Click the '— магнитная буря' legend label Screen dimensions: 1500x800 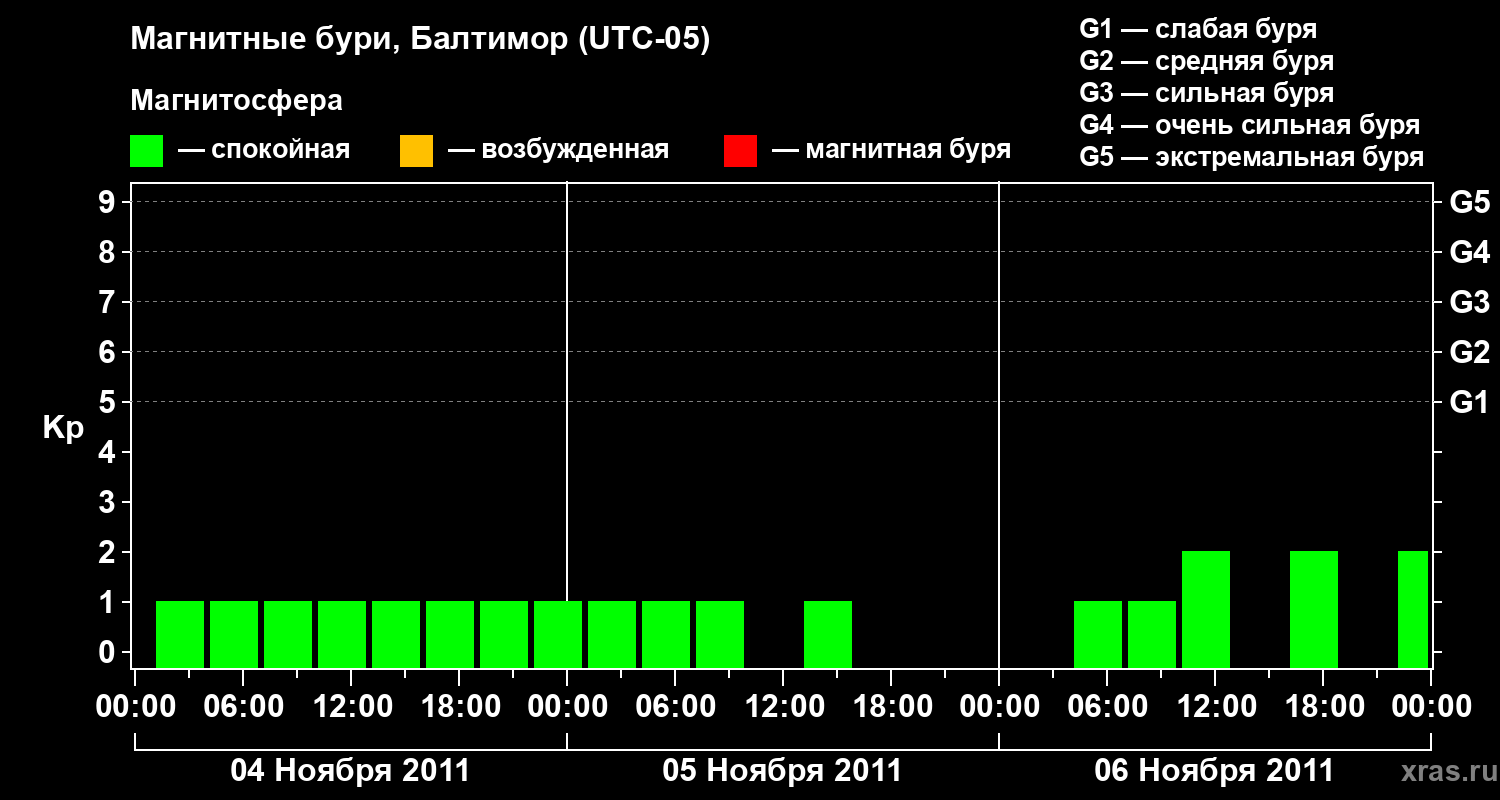click(891, 151)
